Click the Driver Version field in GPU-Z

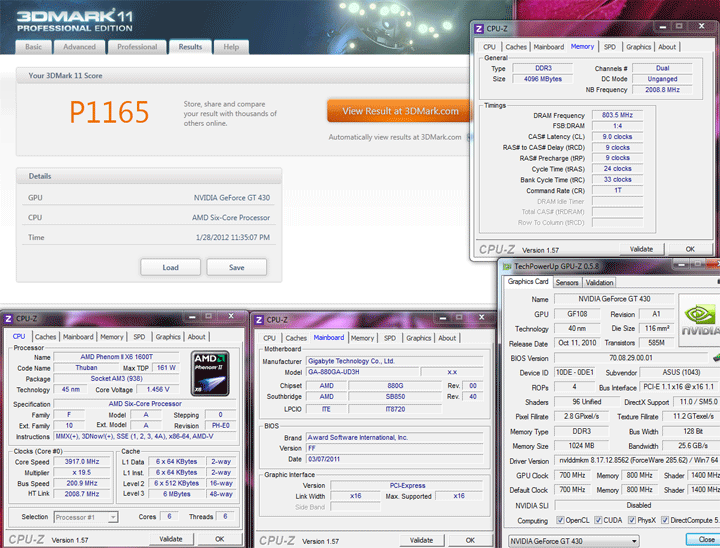coord(636,460)
